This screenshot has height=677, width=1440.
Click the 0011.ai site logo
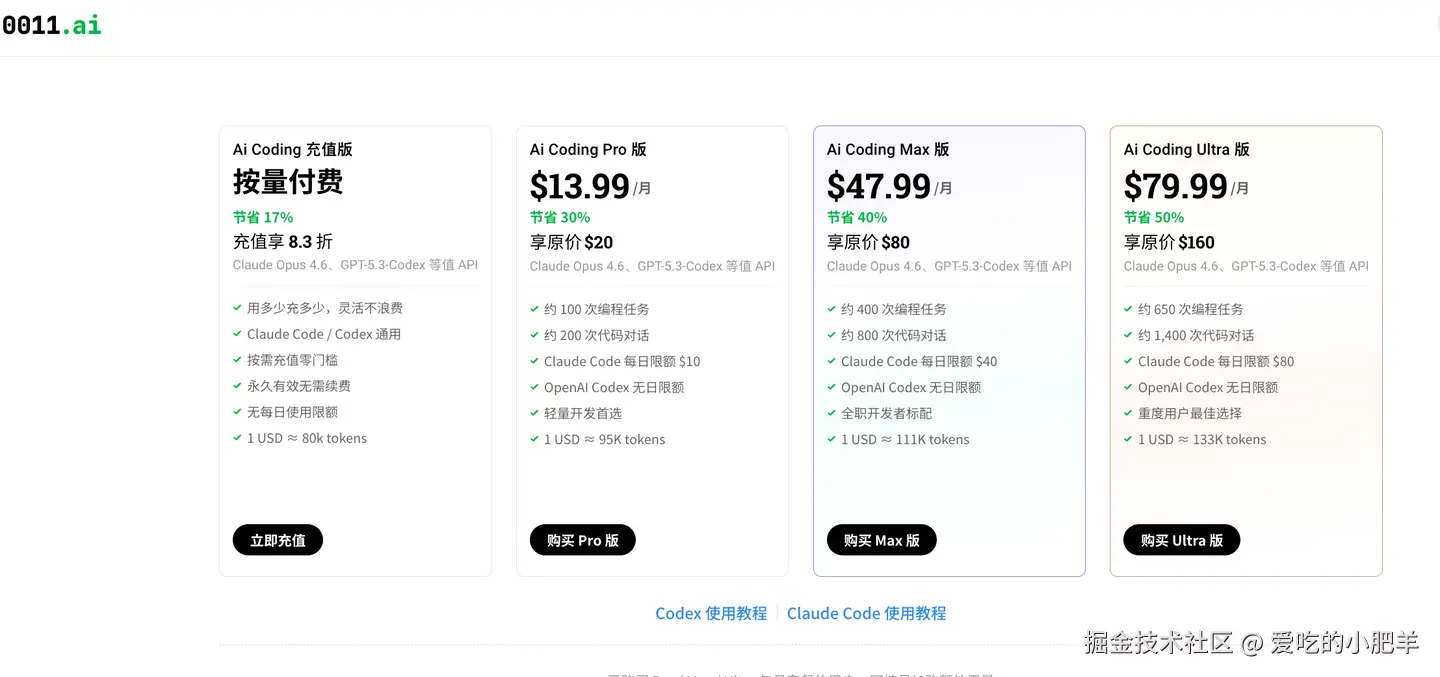click(x=52, y=25)
